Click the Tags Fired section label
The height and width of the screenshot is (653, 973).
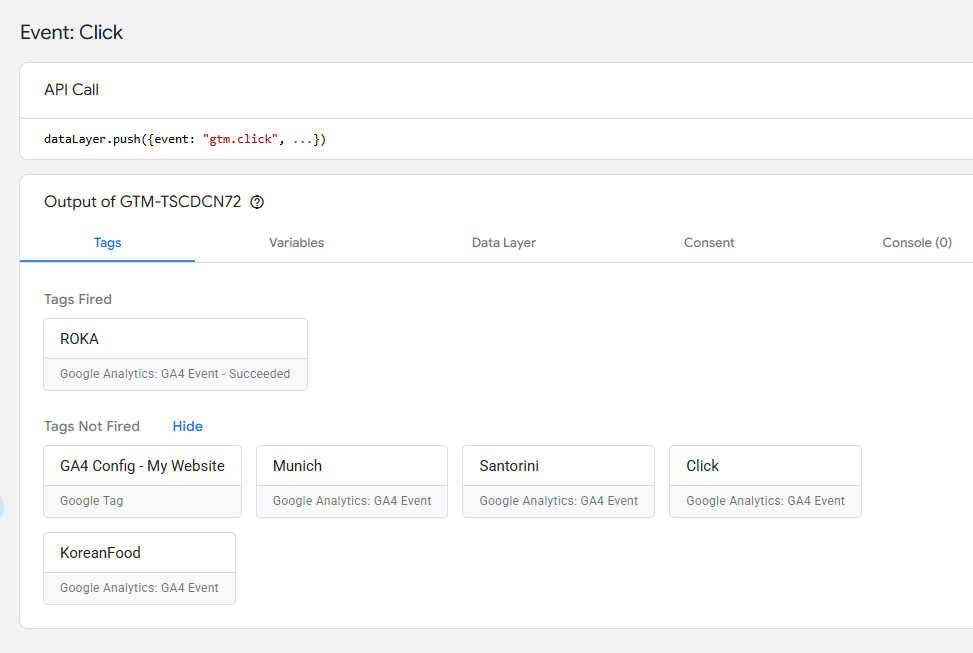click(x=78, y=299)
